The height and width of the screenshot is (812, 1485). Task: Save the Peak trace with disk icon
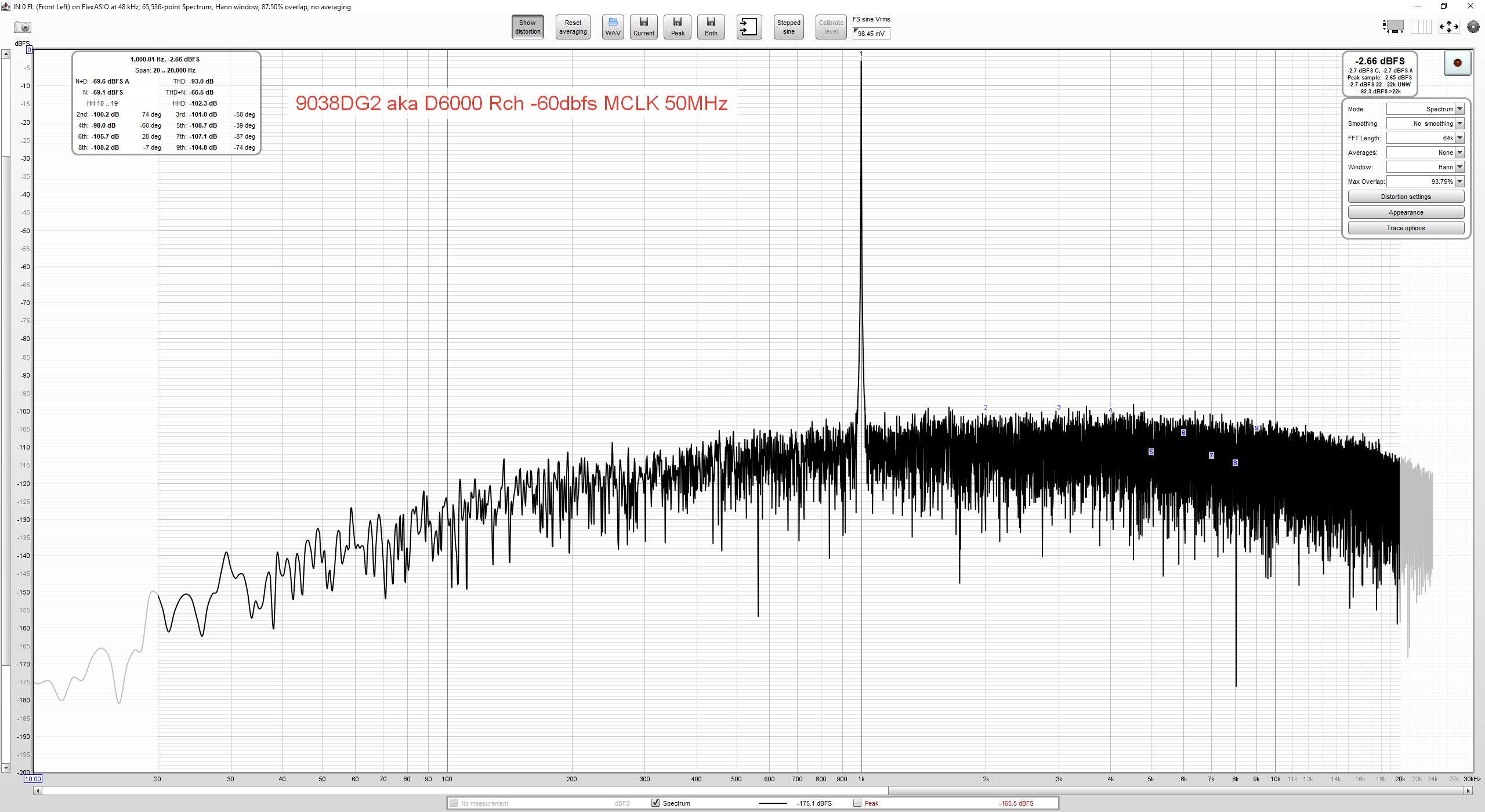(677, 27)
